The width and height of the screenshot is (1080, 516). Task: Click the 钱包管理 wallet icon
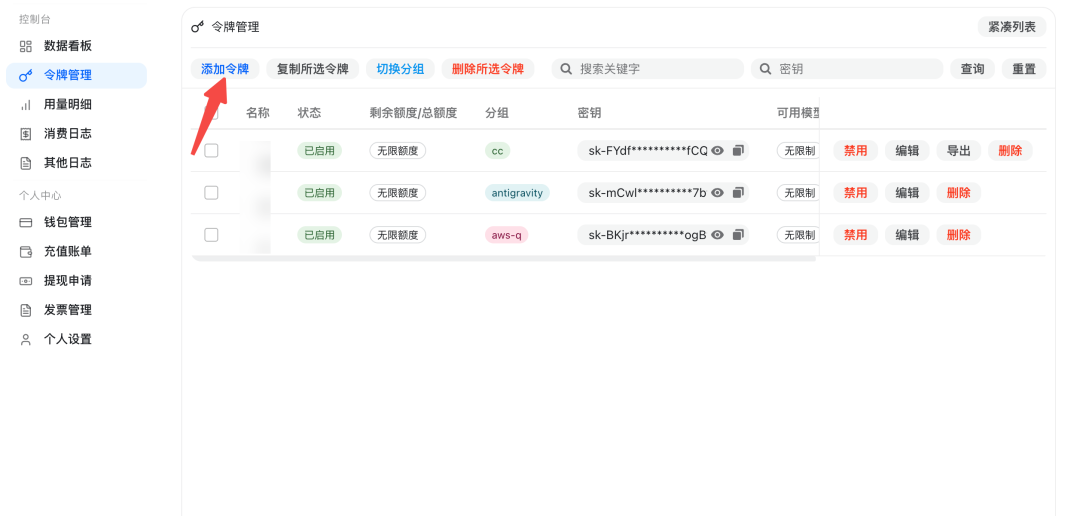(26, 222)
